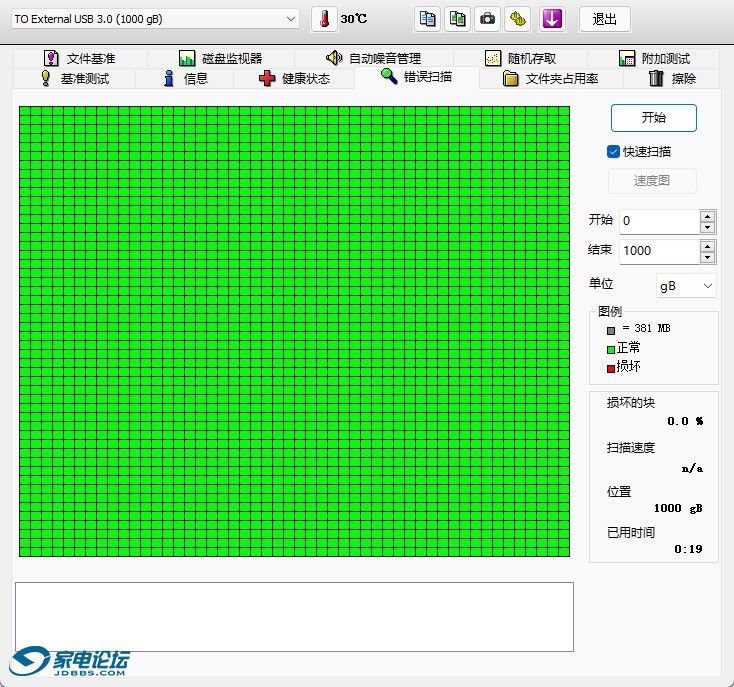Click the 错误扫描 magnifier icon
This screenshot has width=734, height=687.
389,76
